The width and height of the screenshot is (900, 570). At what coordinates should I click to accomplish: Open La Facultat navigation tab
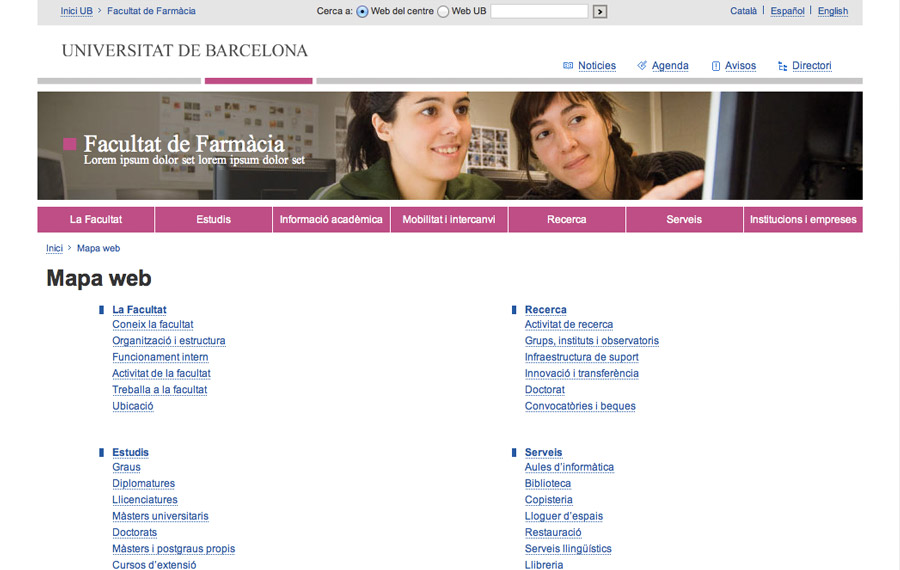[x=96, y=219]
